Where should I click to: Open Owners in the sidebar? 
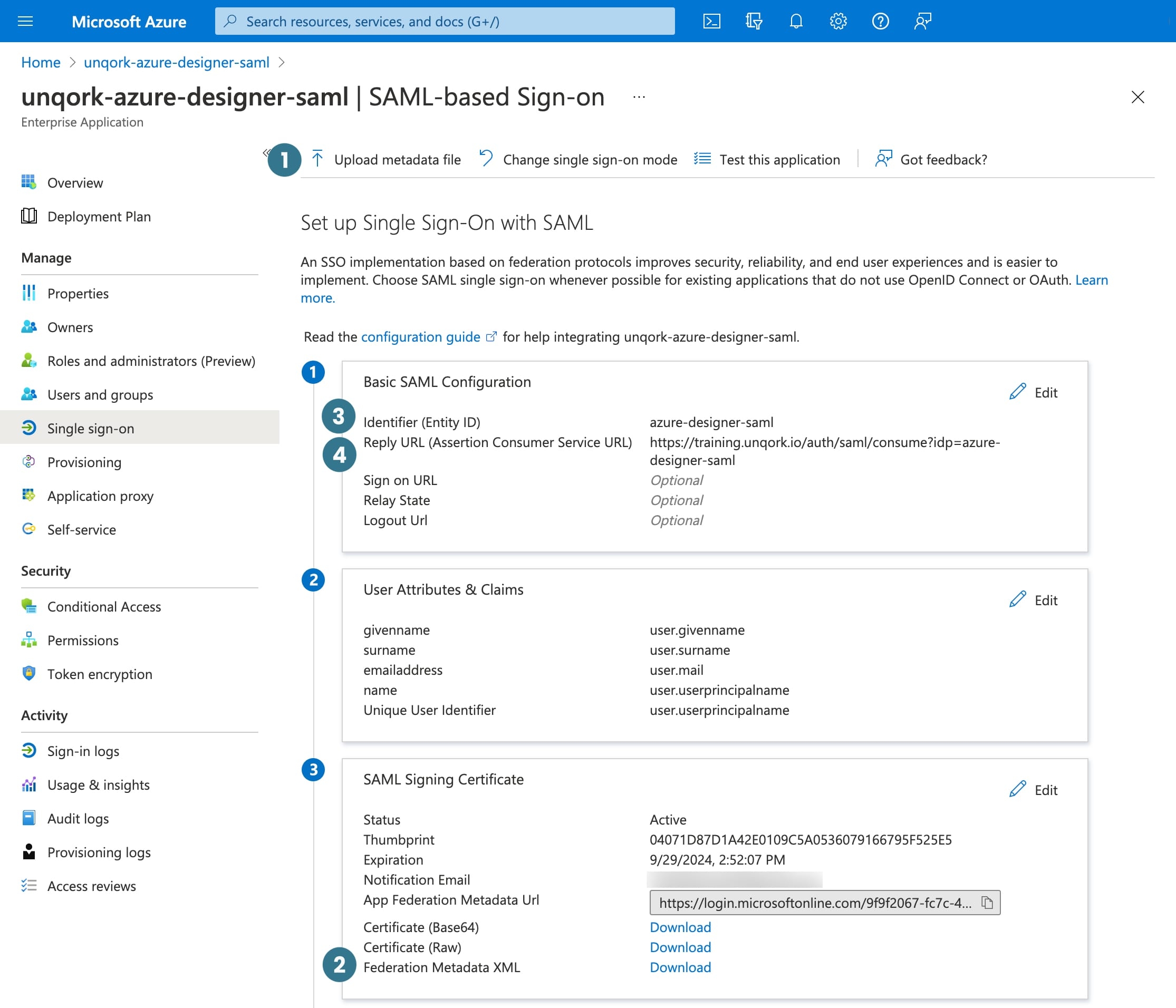(x=70, y=327)
